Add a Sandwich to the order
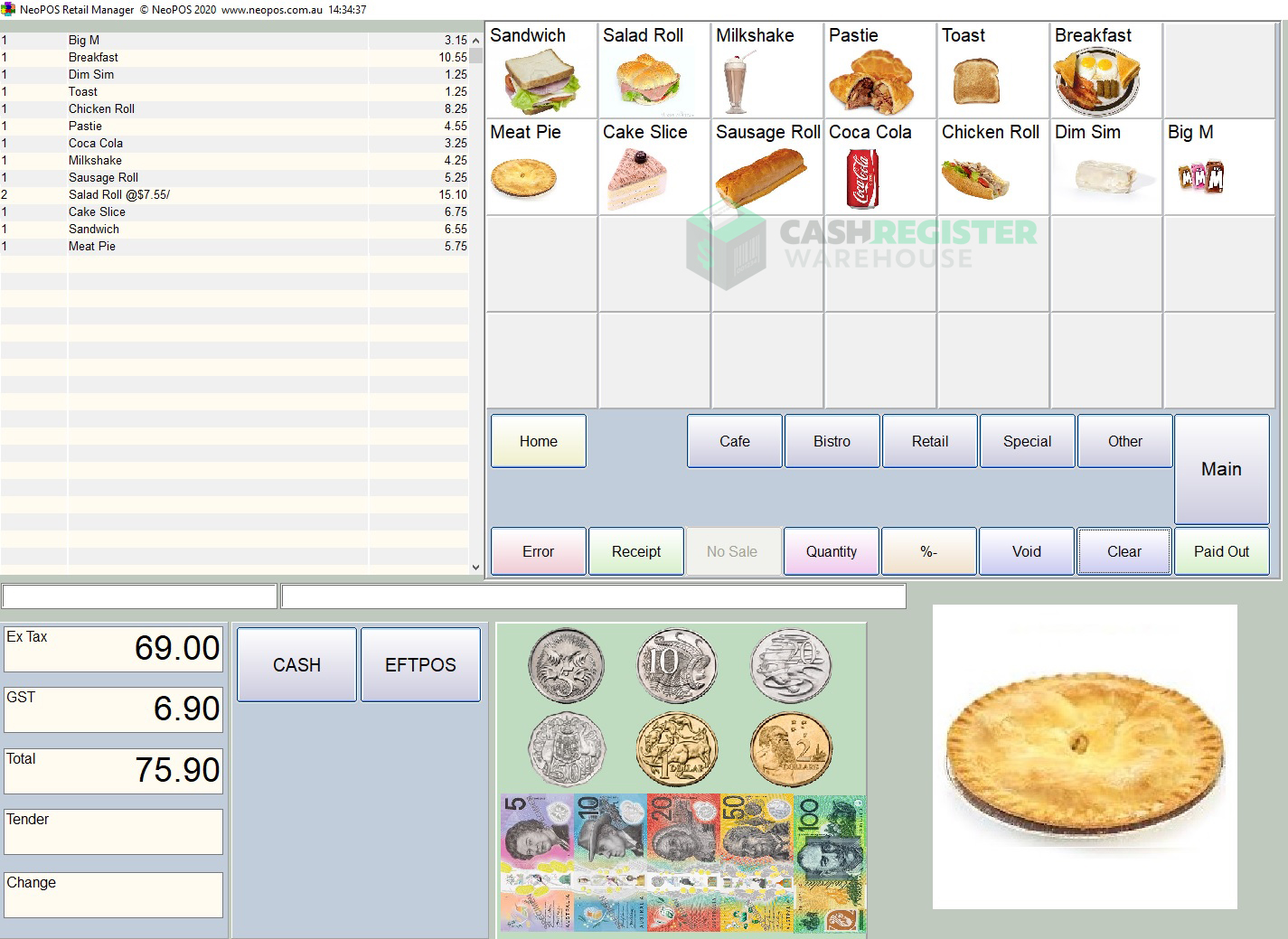 (x=541, y=70)
